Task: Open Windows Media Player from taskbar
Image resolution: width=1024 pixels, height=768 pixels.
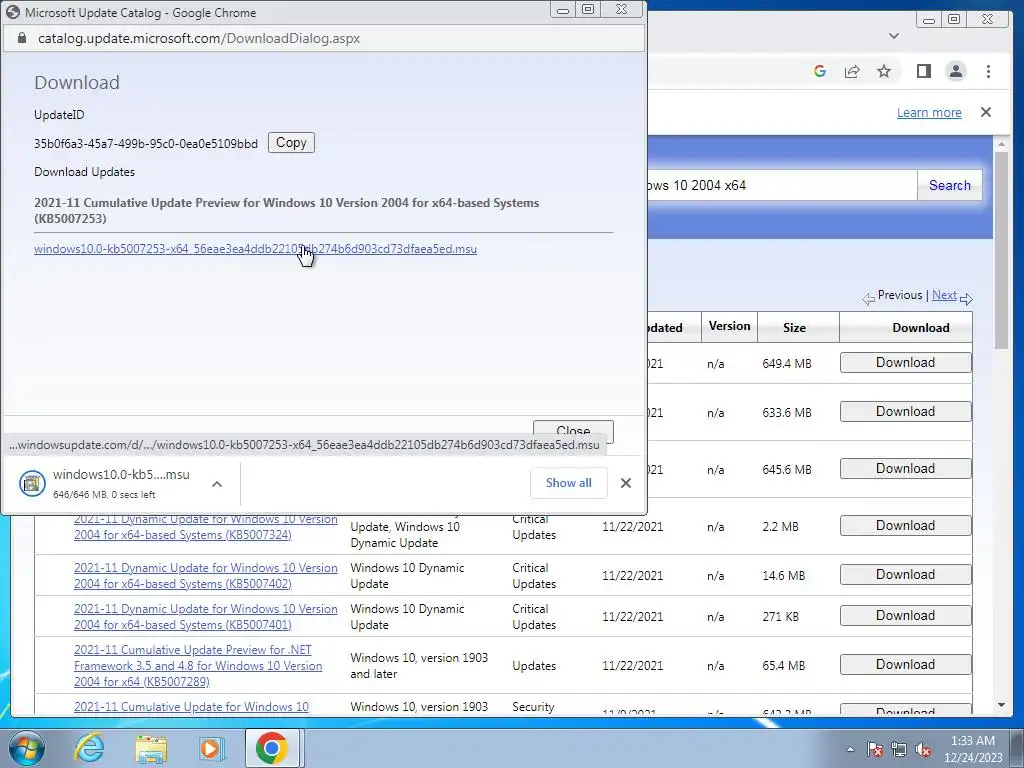Action: click(211, 748)
